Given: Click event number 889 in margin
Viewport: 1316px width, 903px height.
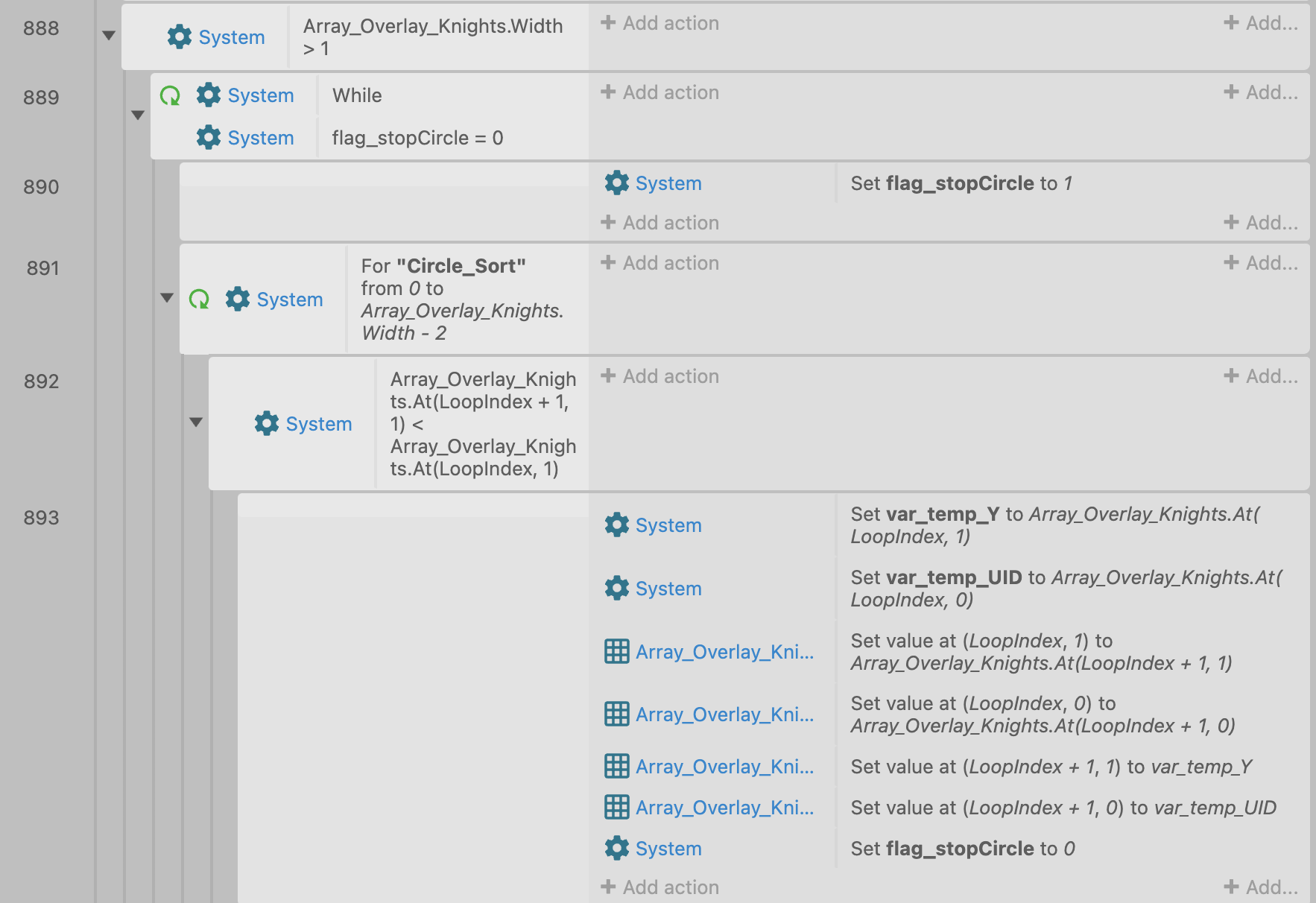Looking at the screenshot, I should point(41,98).
